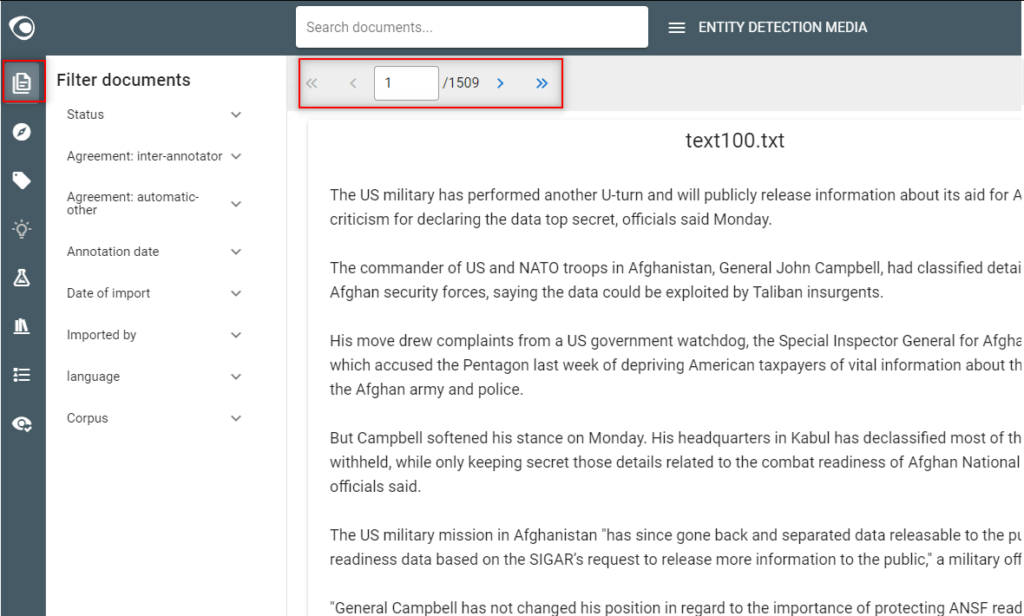Expand the Annotation date filter
The image size is (1024, 616).
coord(155,251)
